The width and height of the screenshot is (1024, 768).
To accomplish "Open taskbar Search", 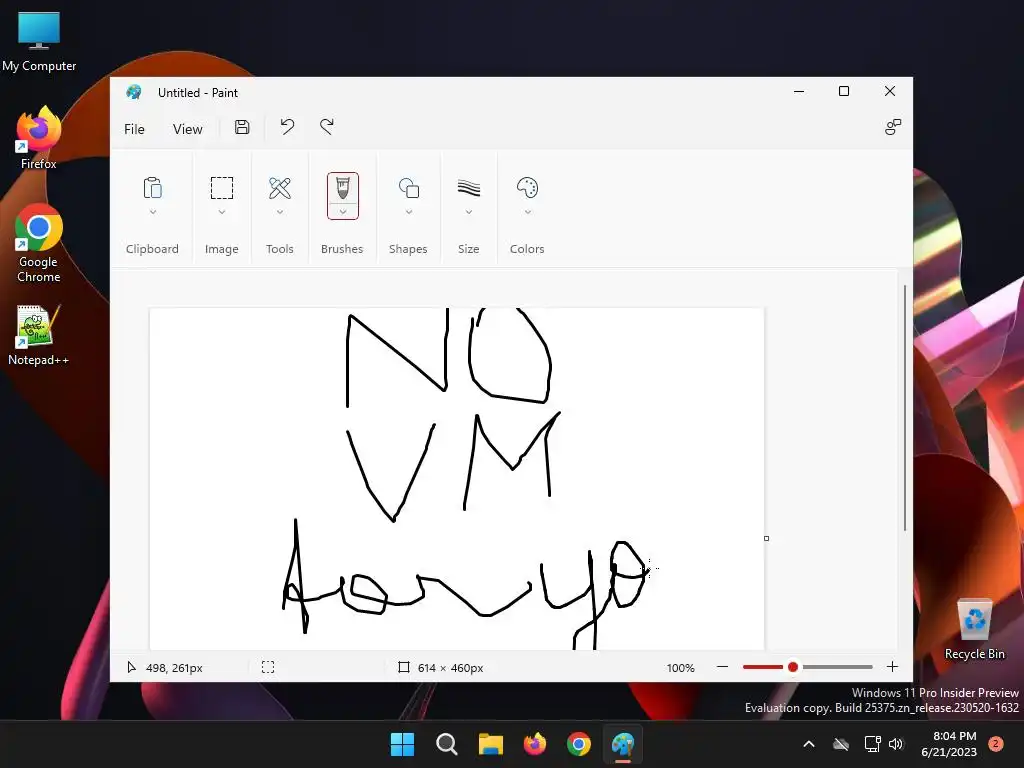I will (x=447, y=744).
